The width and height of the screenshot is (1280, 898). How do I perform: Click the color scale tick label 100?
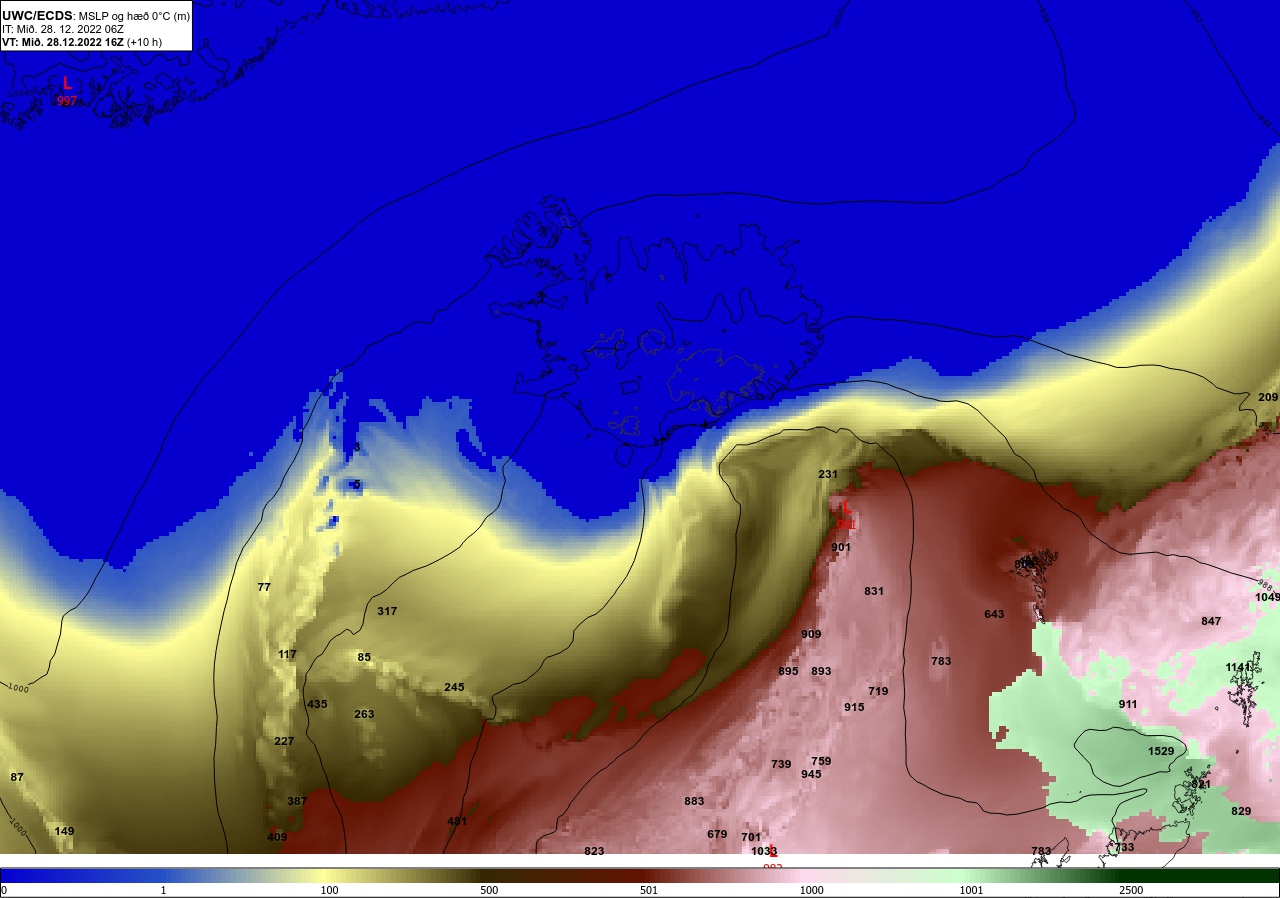[328, 890]
